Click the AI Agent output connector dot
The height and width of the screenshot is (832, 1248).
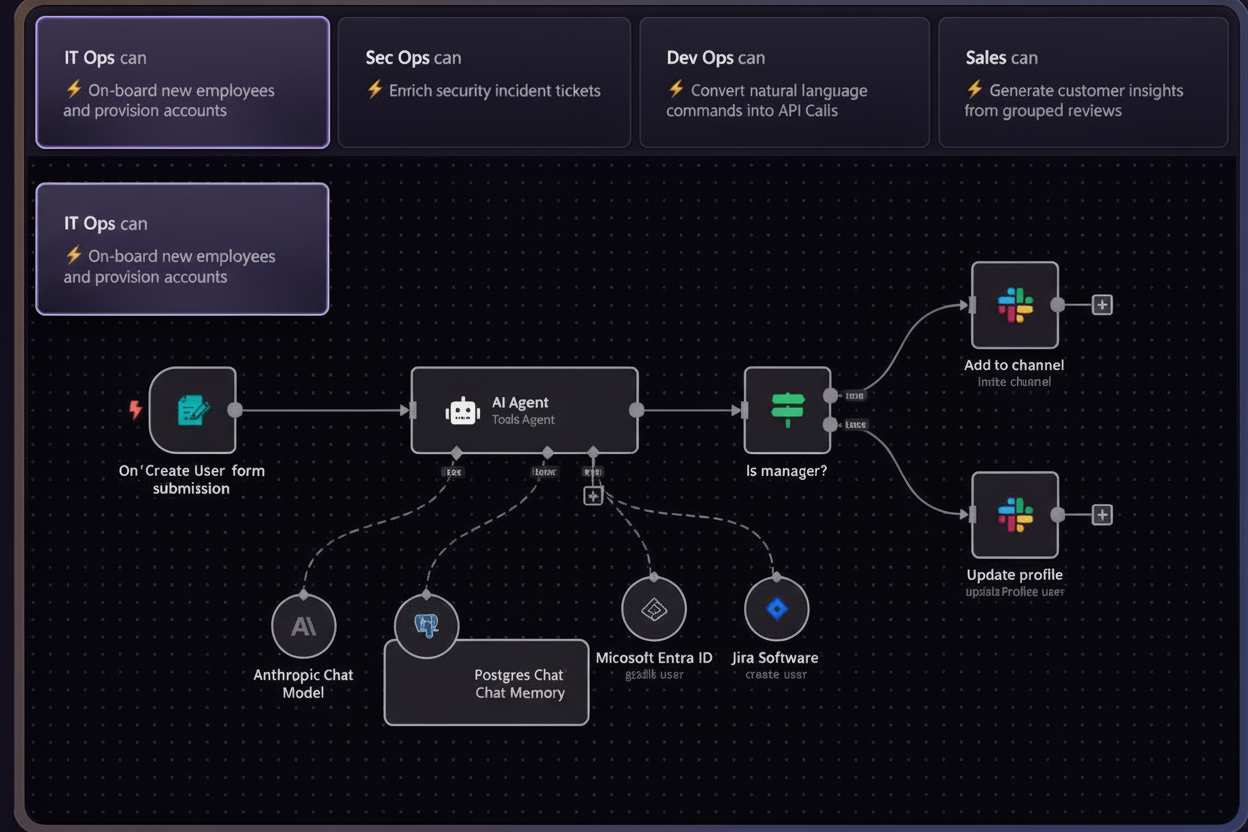coord(636,410)
